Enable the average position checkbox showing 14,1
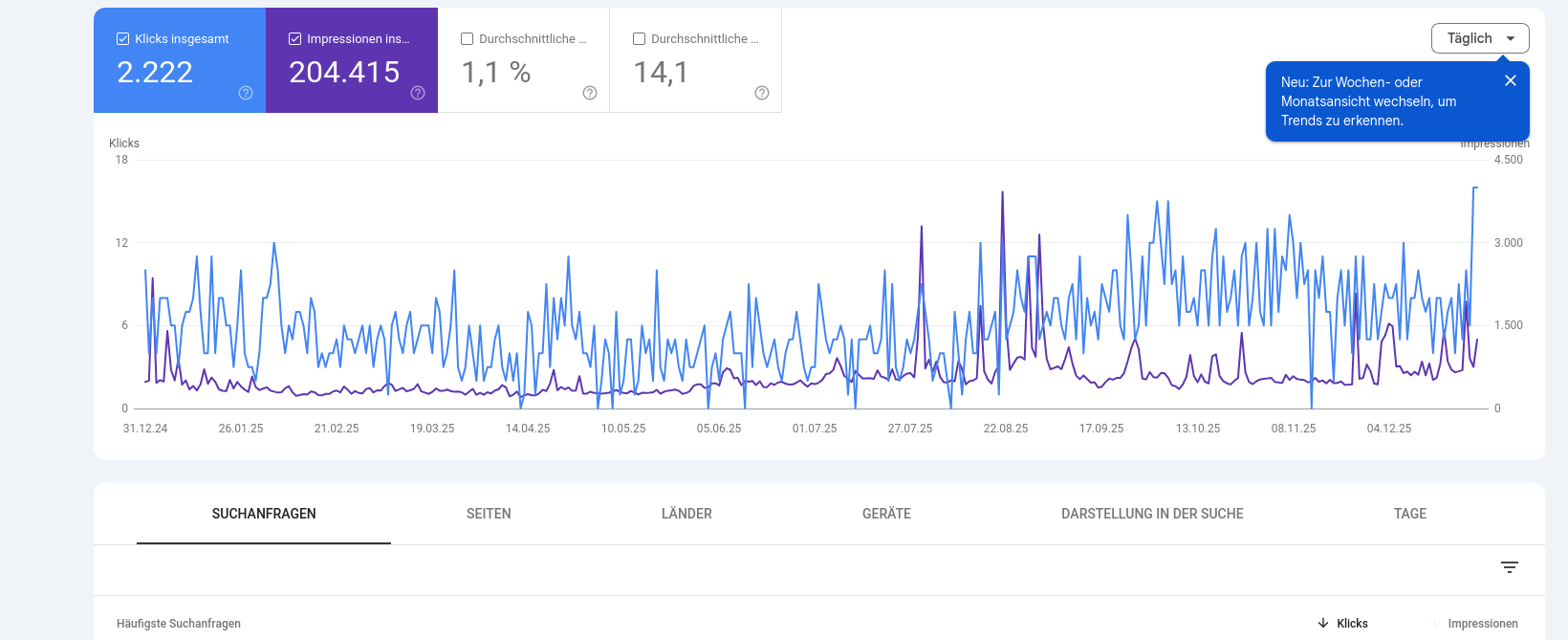Image resolution: width=1568 pixels, height=640 pixels. (x=640, y=39)
